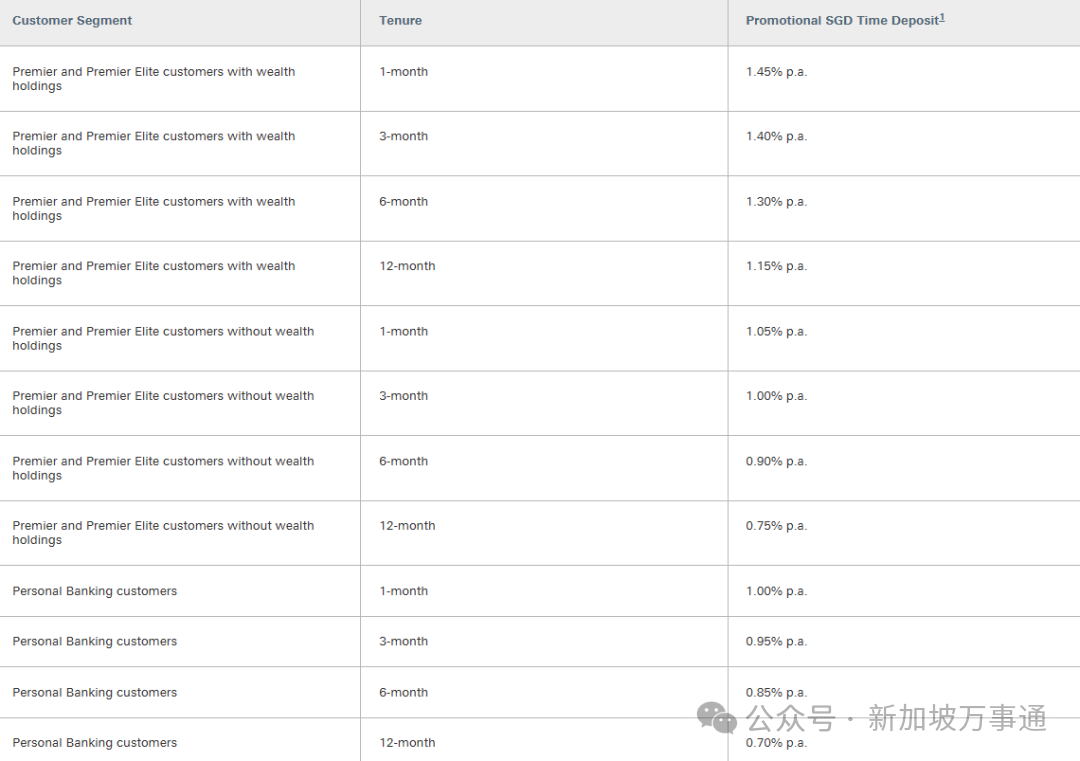
Task: Select Personal Banking customers in the 3-month row
Action: [x=94, y=641]
